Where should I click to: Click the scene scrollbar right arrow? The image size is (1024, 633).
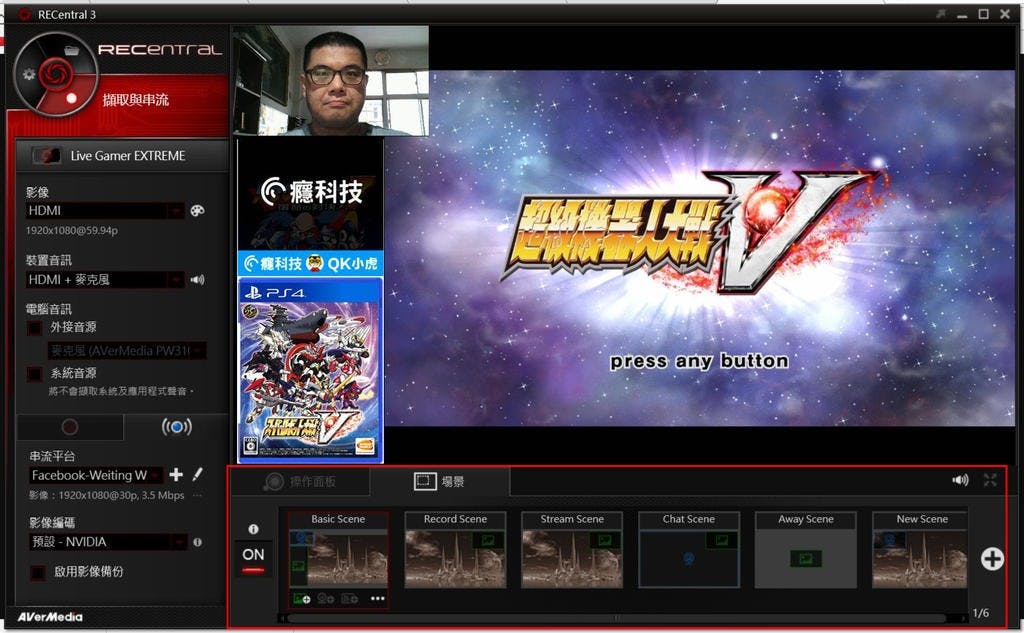click(x=964, y=618)
